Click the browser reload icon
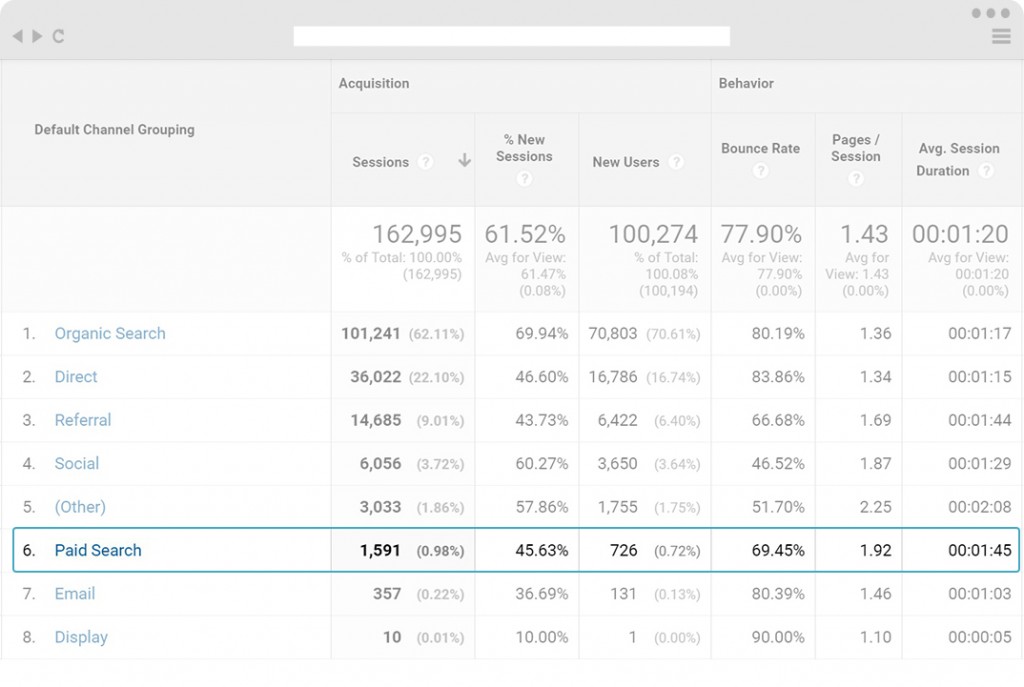The image size is (1024, 687). tap(58, 37)
